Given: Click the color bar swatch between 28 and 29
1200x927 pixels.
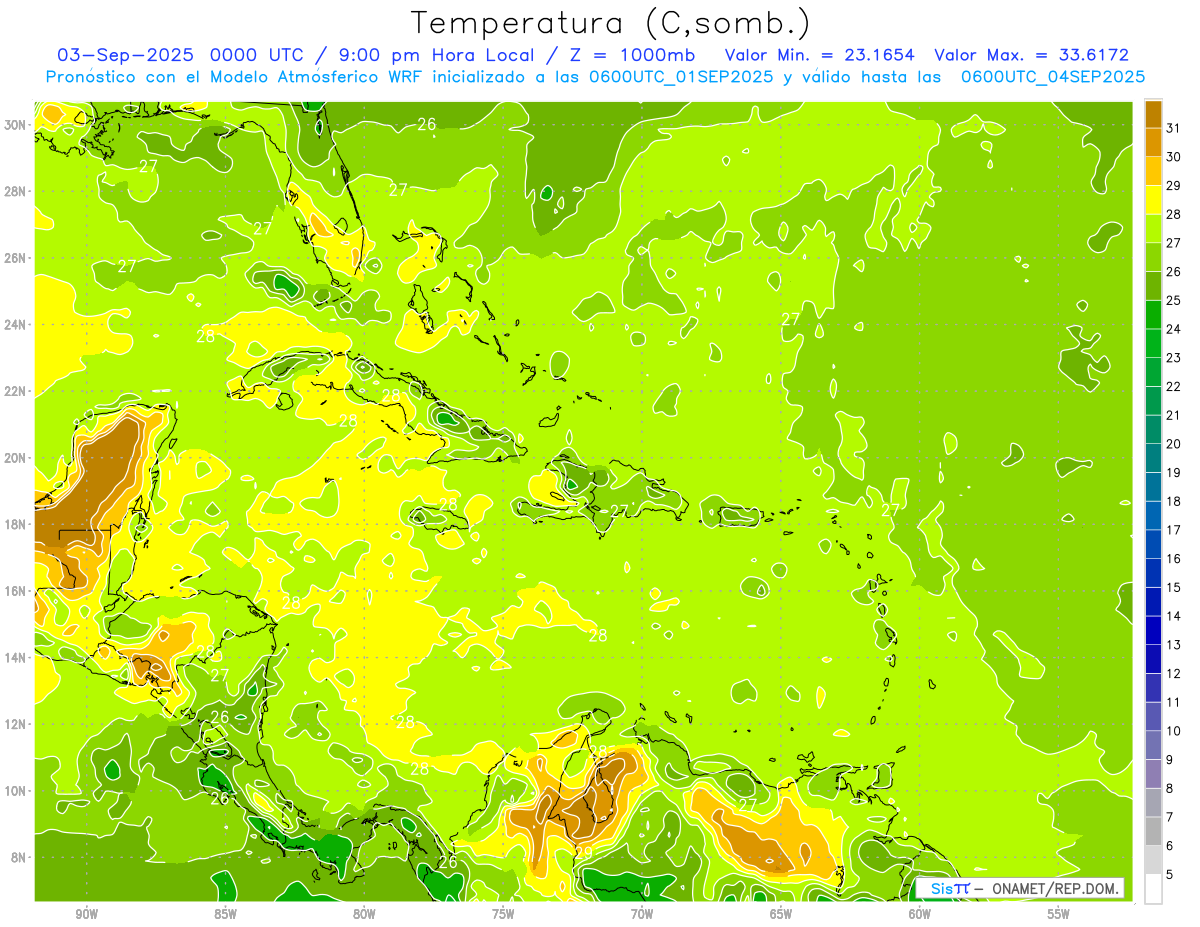Looking at the screenshot, I should tap(1153, 200).
